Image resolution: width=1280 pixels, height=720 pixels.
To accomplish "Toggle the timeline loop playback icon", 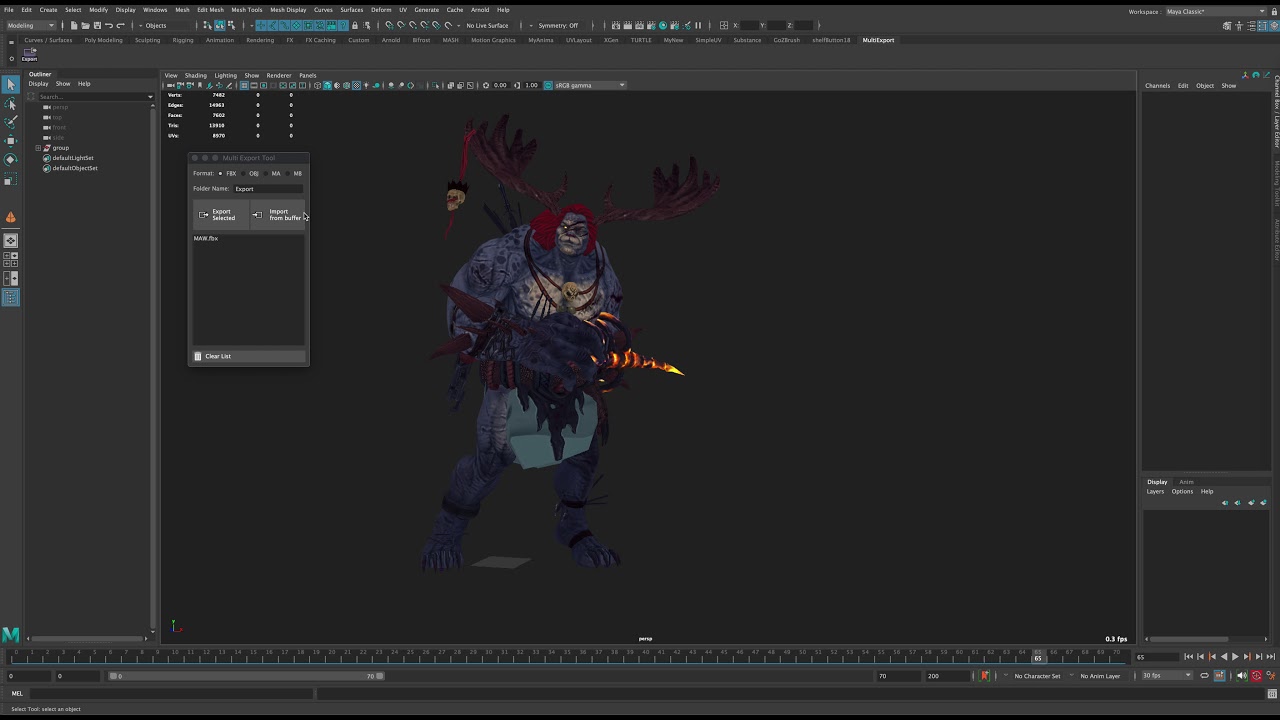I will (x=1205, y=676).
